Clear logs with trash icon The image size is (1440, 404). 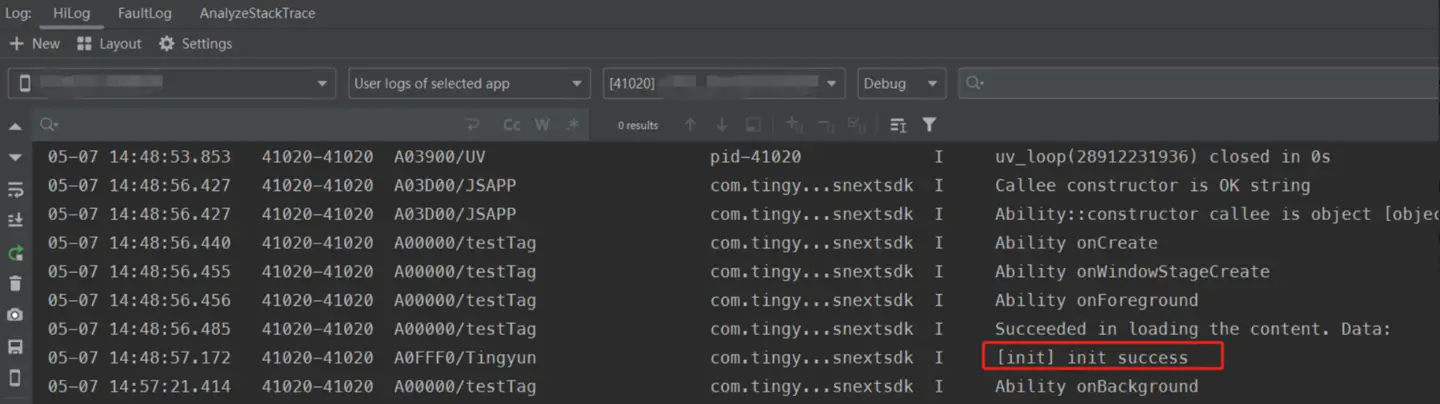tap(15, 284)
